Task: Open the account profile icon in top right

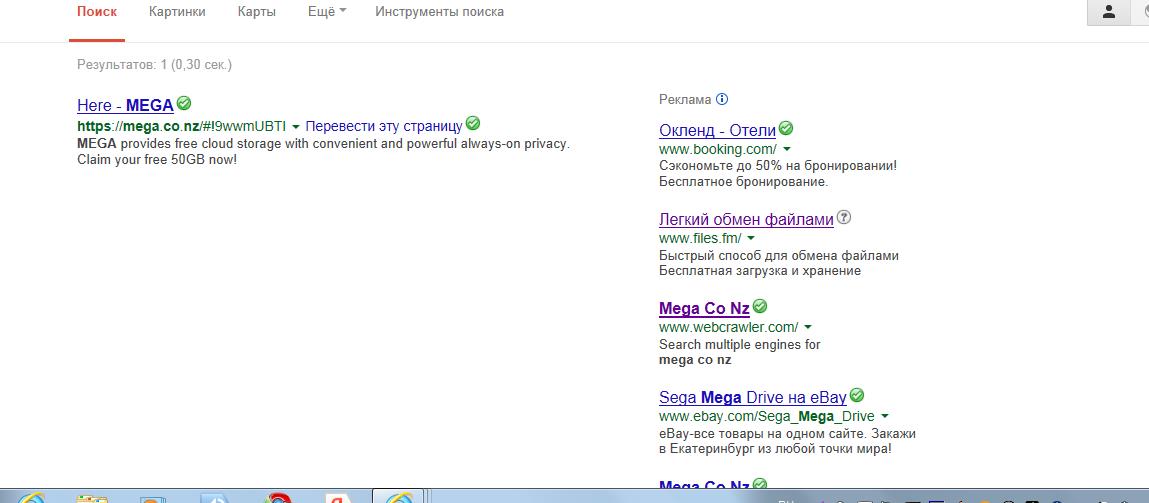Action: tap(1108, 12)
